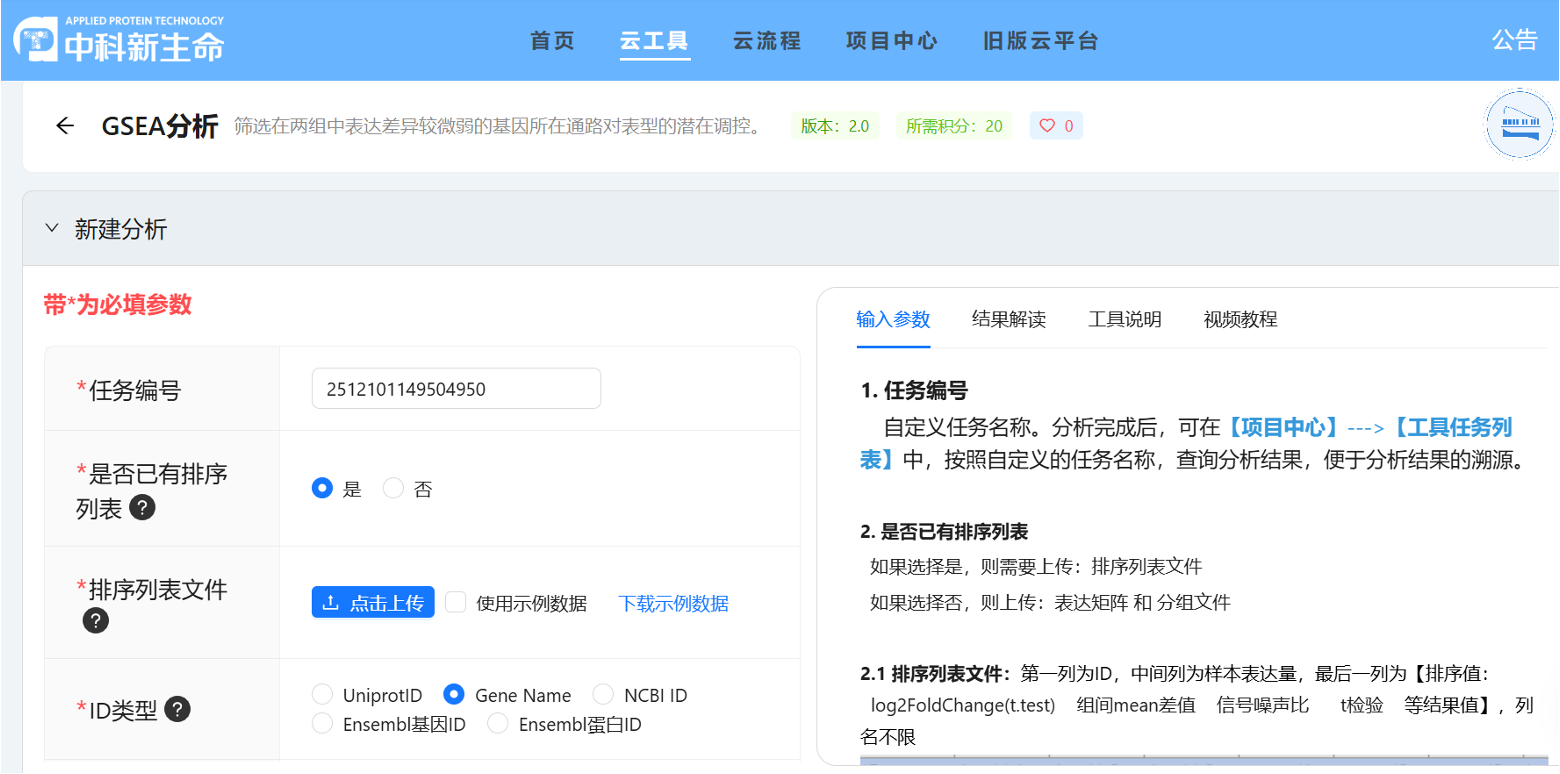Click the circular instrument avatar top right

pyautogui.click(x=1518, y=124)
